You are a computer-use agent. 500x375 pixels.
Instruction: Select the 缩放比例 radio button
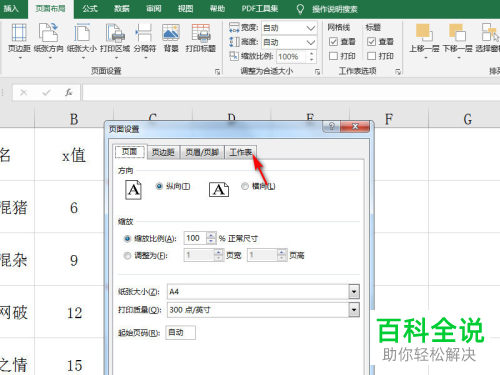127,239
